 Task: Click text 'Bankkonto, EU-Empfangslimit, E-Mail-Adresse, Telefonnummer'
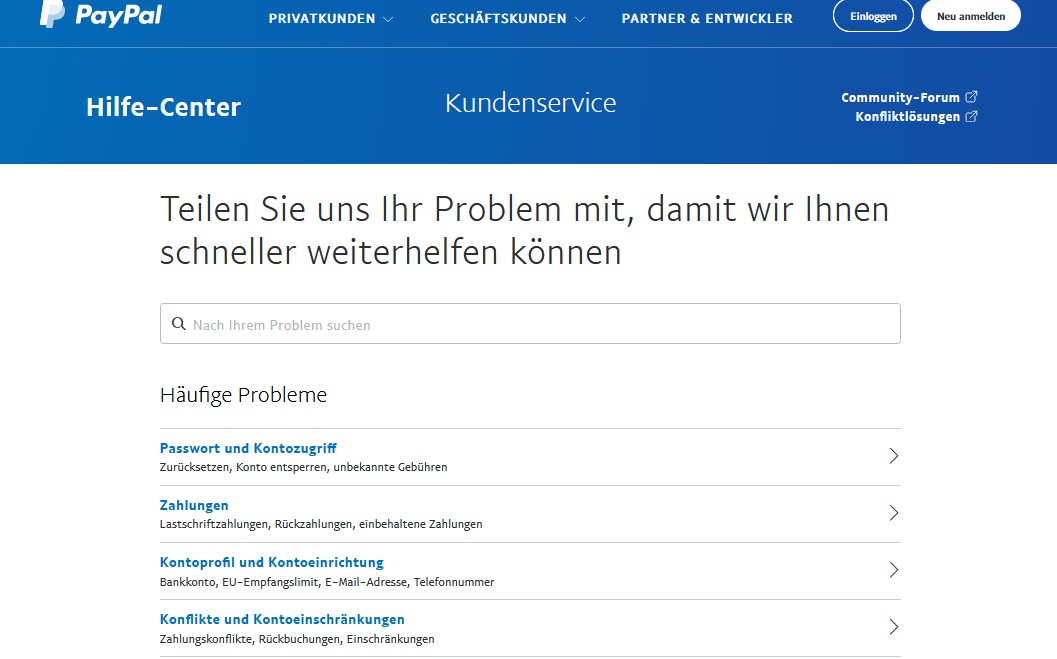coord(327,582)
